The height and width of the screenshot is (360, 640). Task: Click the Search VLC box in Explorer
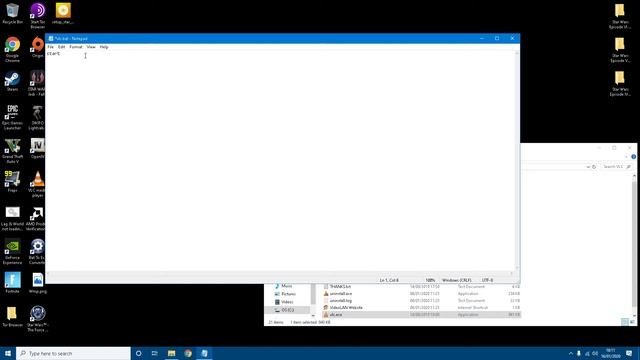pyautogui.click(x=616, y=167)
